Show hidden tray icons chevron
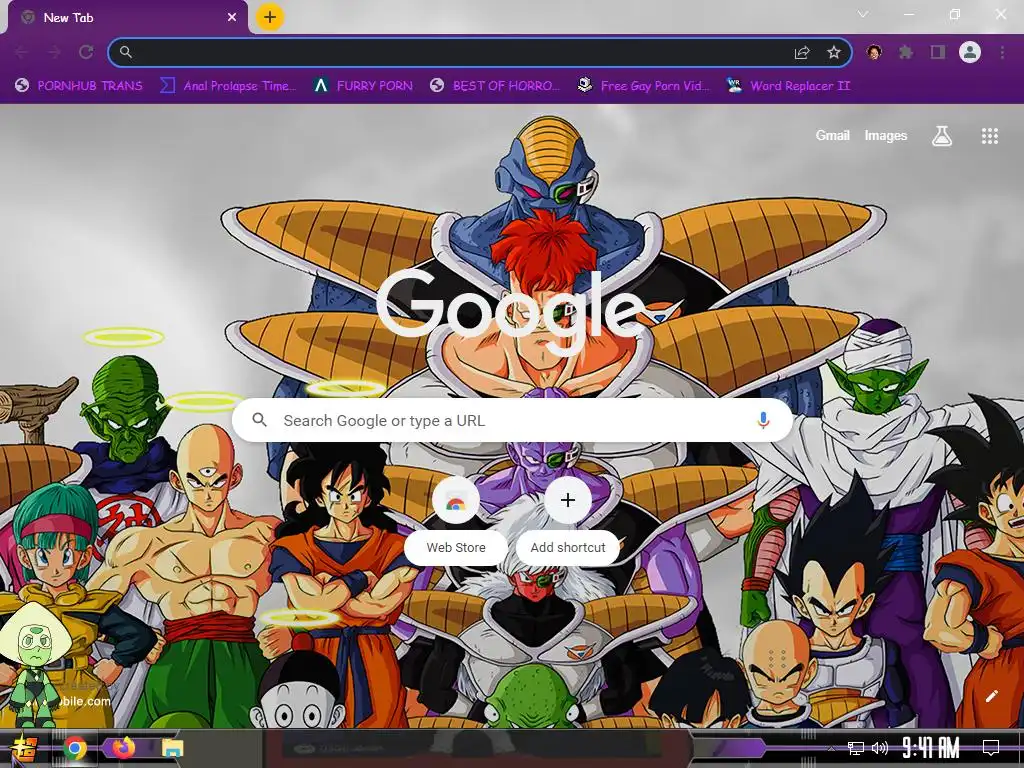The image size is (1024, 768). 831,748
